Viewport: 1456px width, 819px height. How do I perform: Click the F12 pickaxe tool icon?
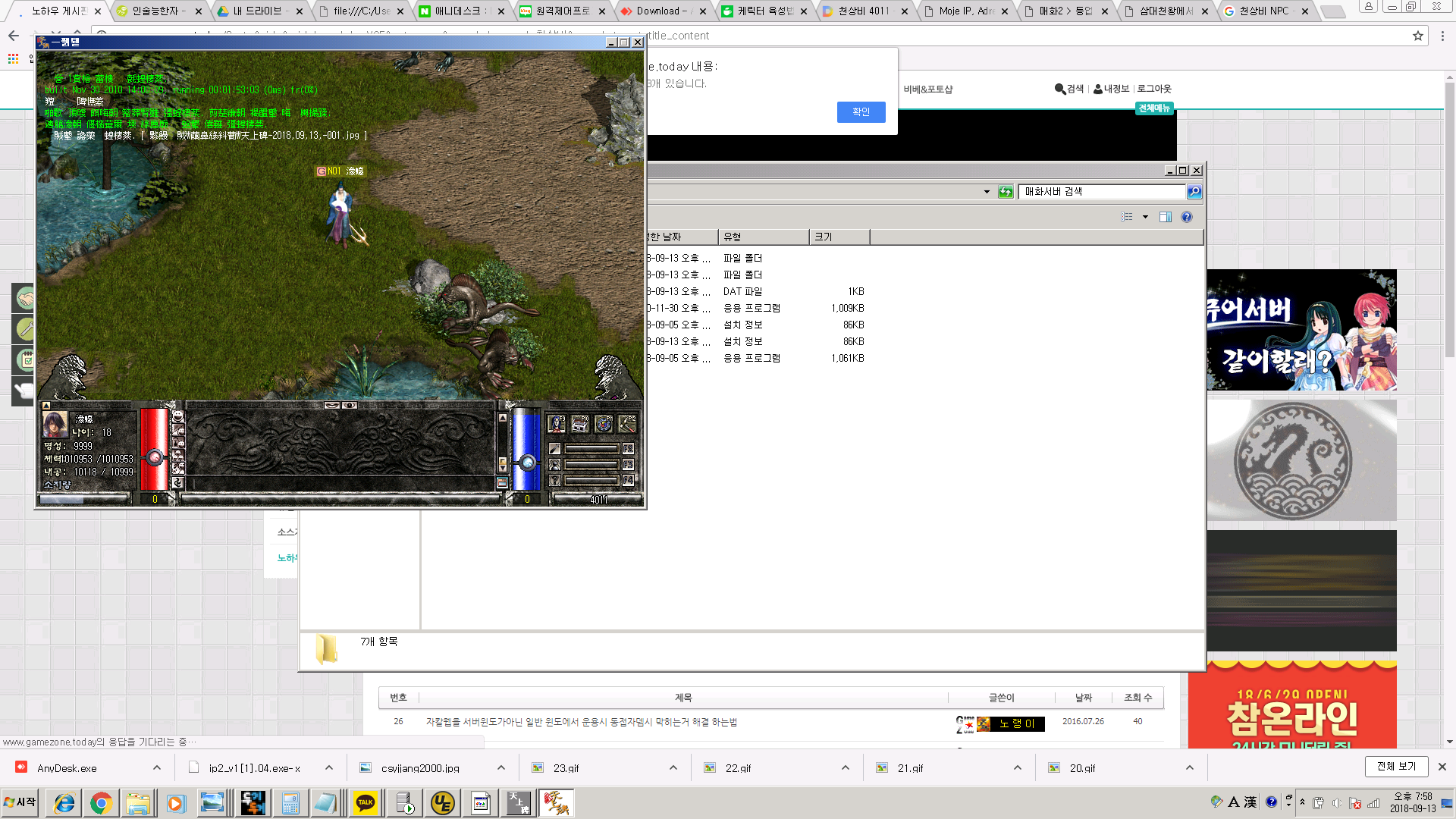click(x=627, y=424)
